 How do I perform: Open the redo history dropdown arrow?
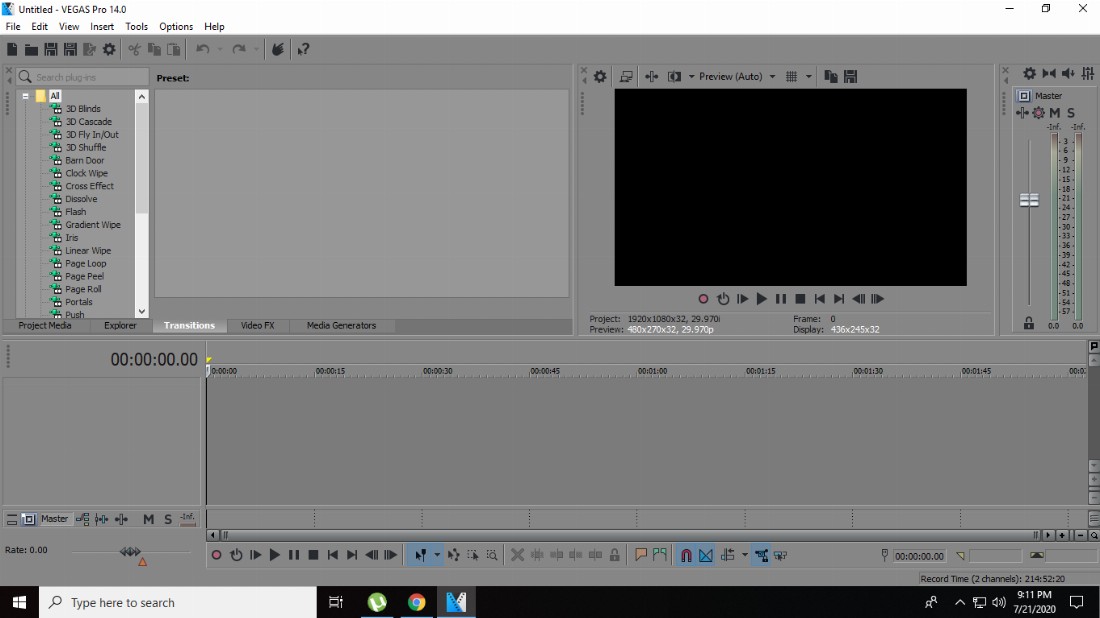coord(256,49)
